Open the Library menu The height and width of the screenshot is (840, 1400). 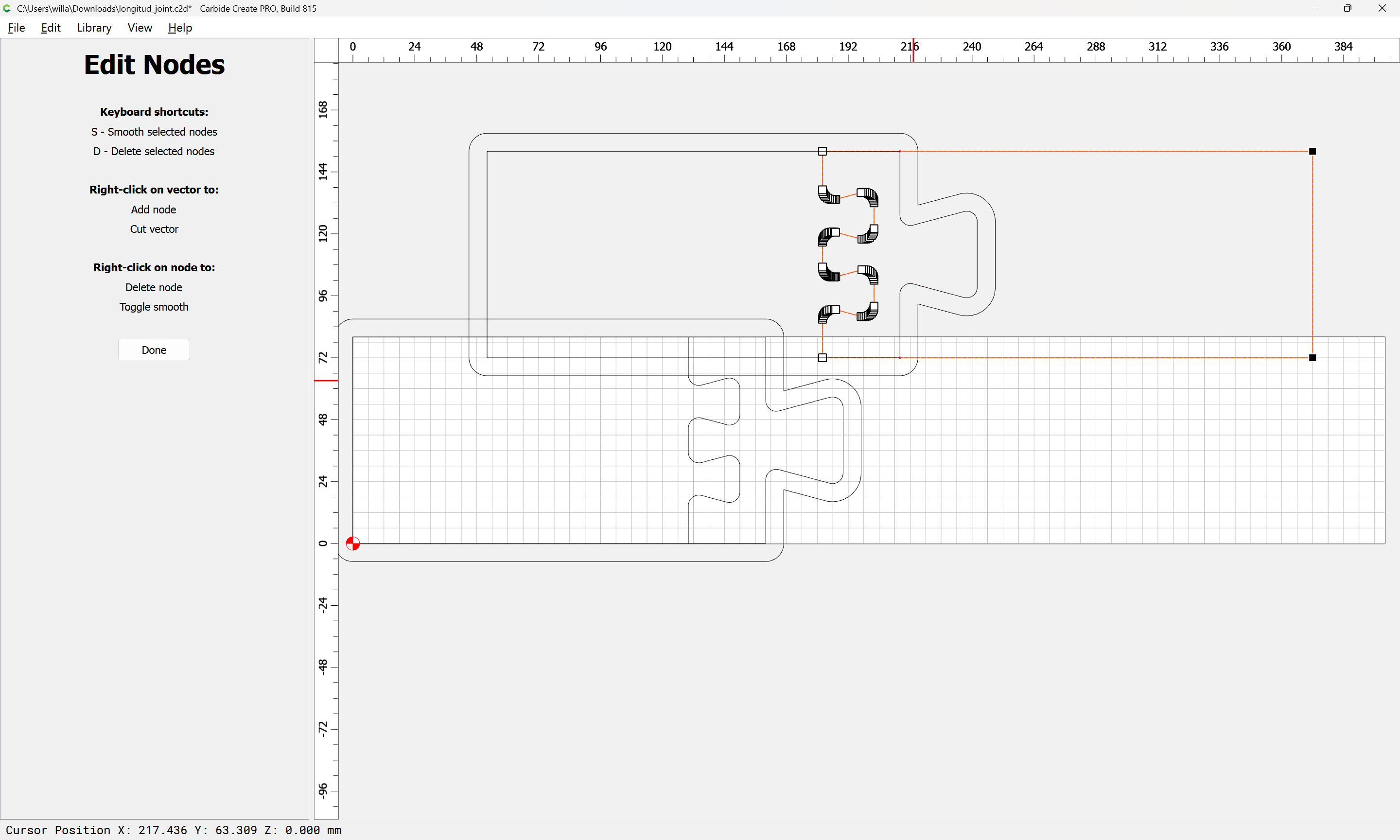[x=94, y=28]
